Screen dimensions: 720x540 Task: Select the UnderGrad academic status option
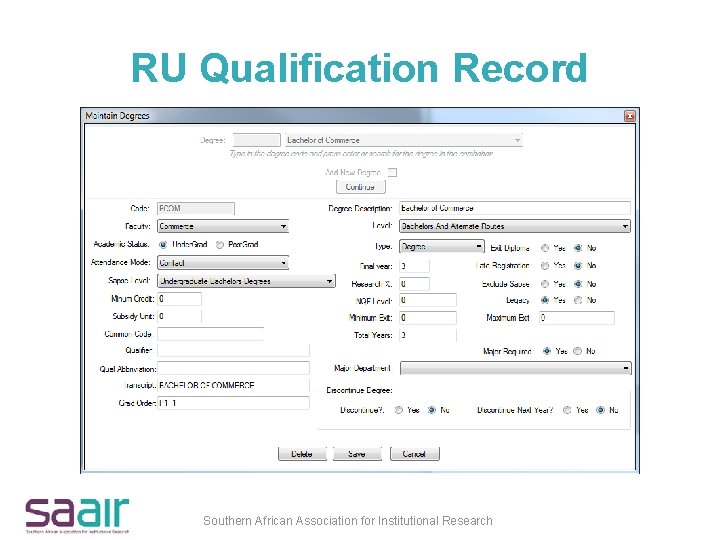(x=163, y=245)
